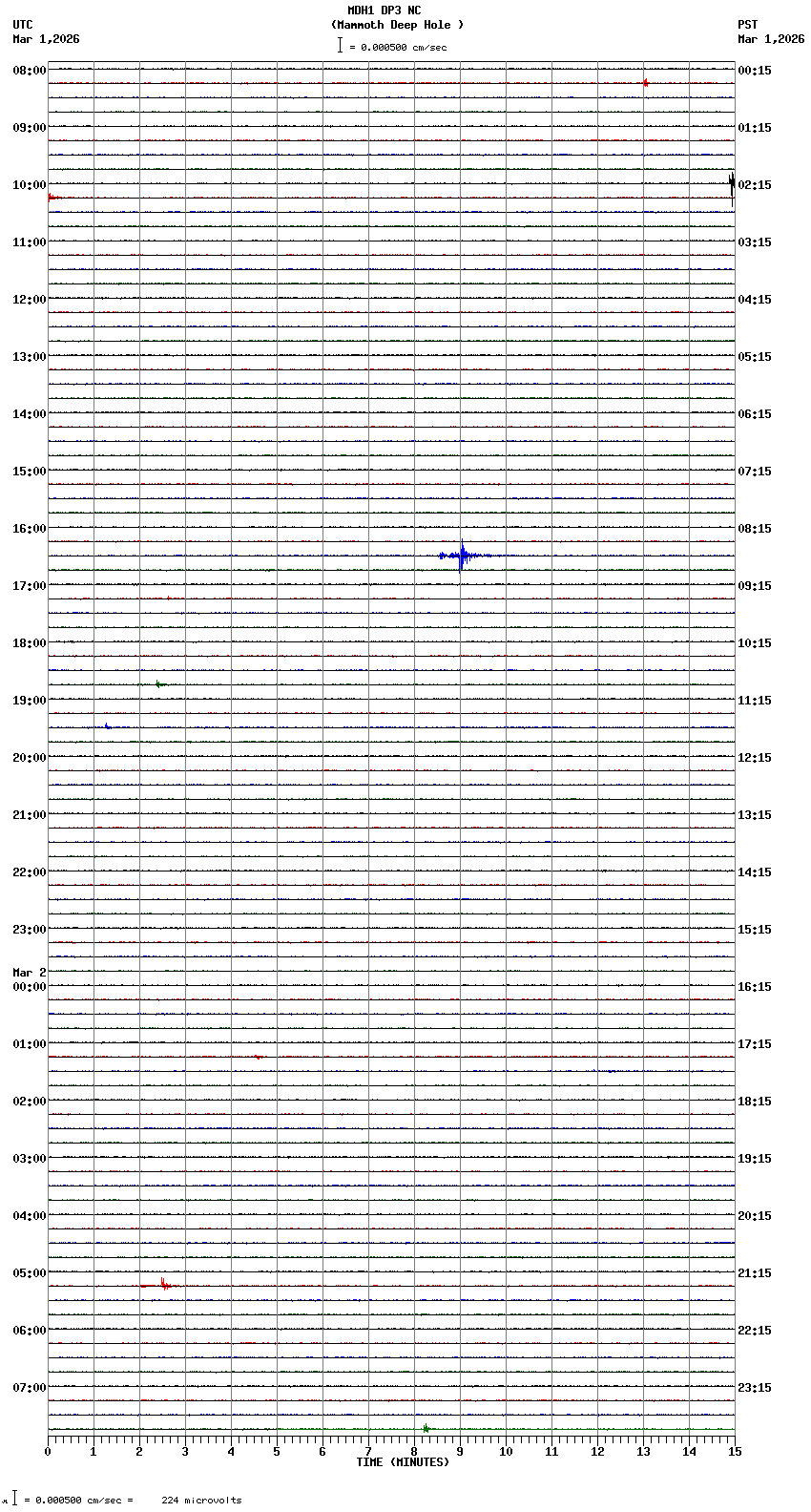Click the 0 tick on the time axis

[48, 1452]
